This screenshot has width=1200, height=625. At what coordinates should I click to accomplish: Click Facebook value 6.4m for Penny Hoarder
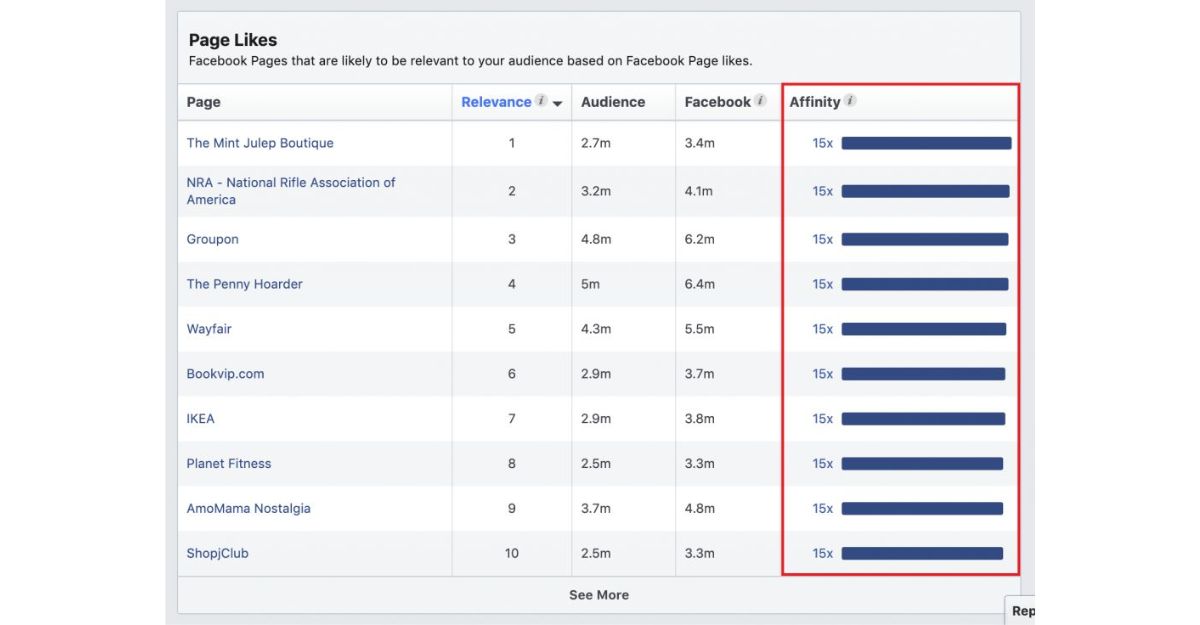(x=699, y=284)
